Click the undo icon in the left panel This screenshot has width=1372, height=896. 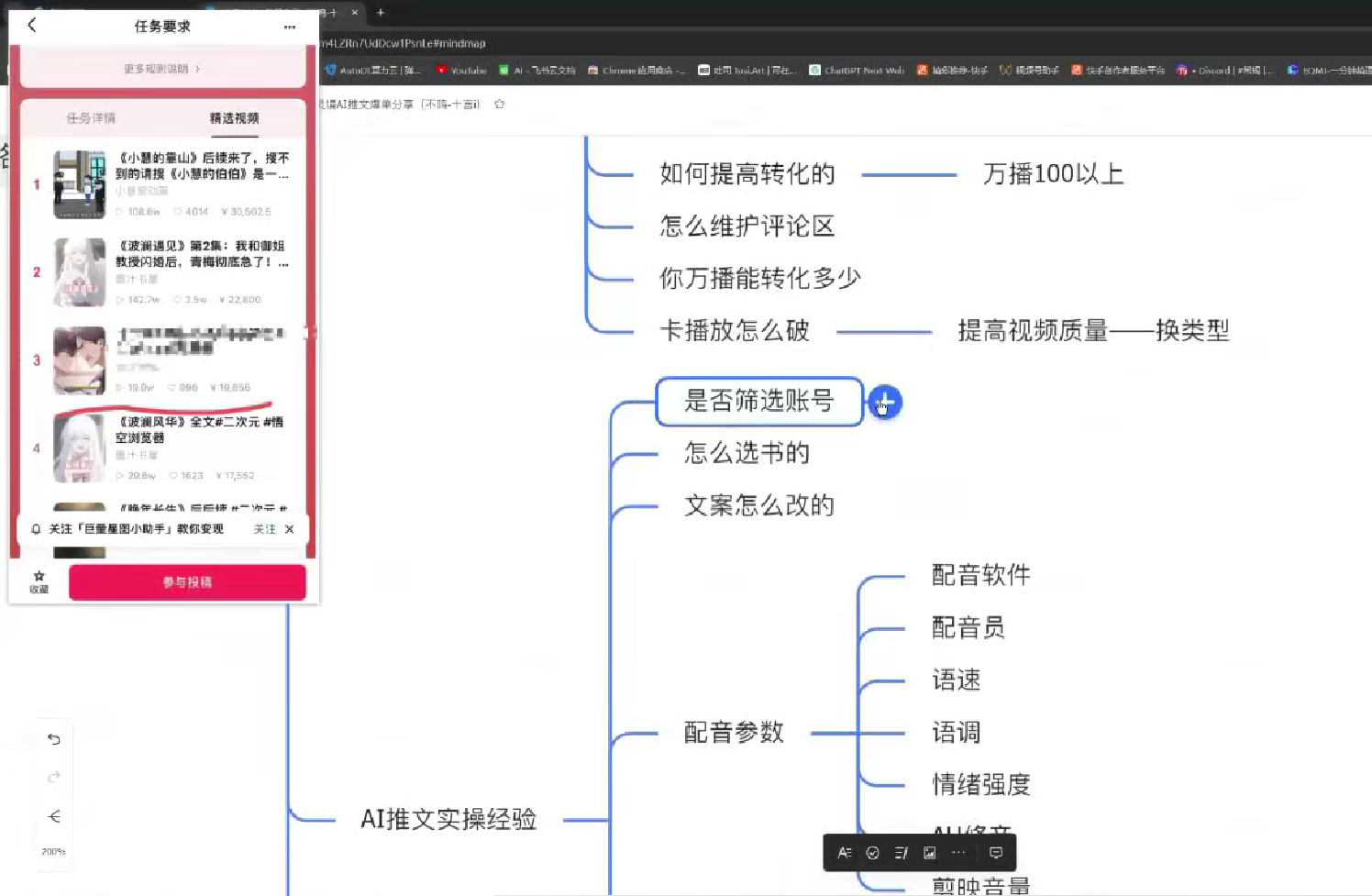pos(54,738)
